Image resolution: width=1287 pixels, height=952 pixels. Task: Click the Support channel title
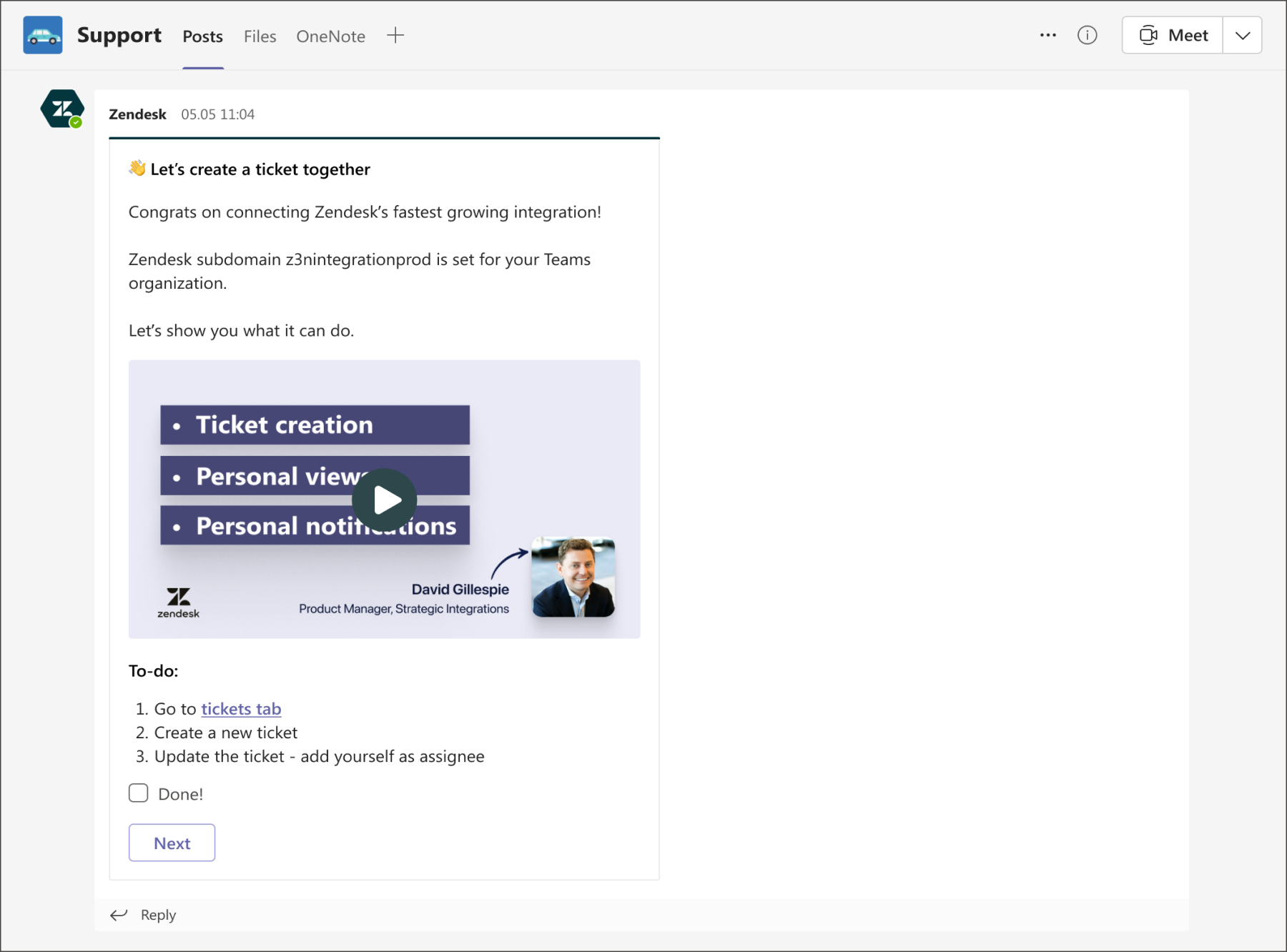click(x=119, y=35)
